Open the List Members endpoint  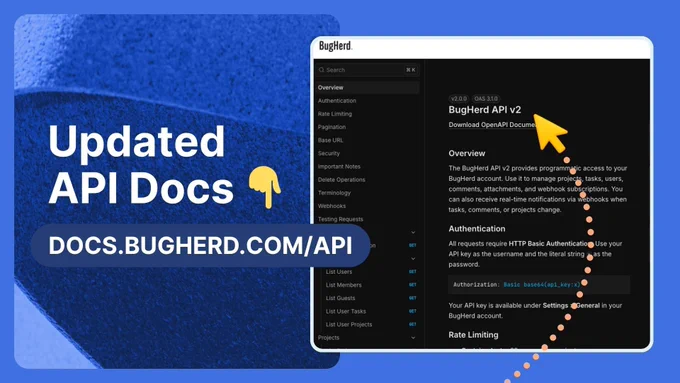tap(343, 285)
